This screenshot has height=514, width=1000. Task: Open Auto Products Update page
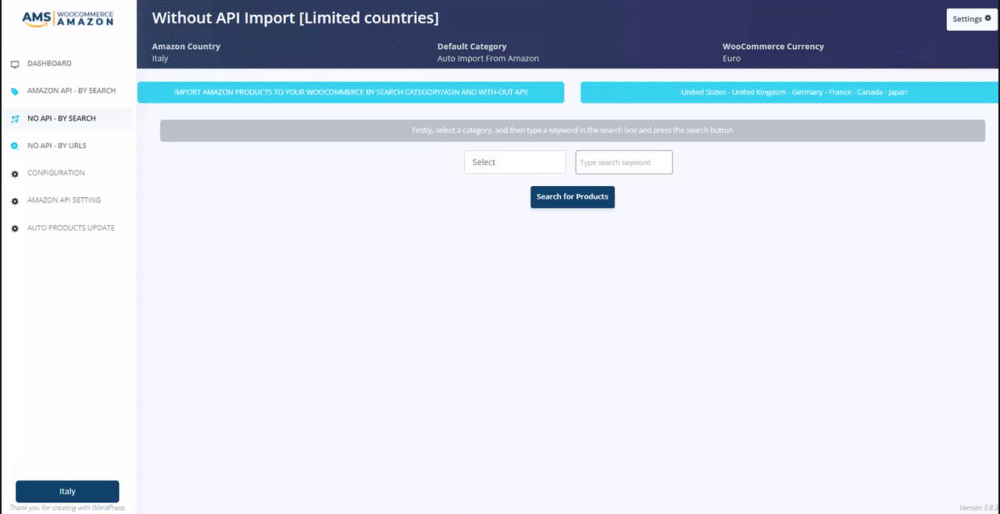(71, 228)
